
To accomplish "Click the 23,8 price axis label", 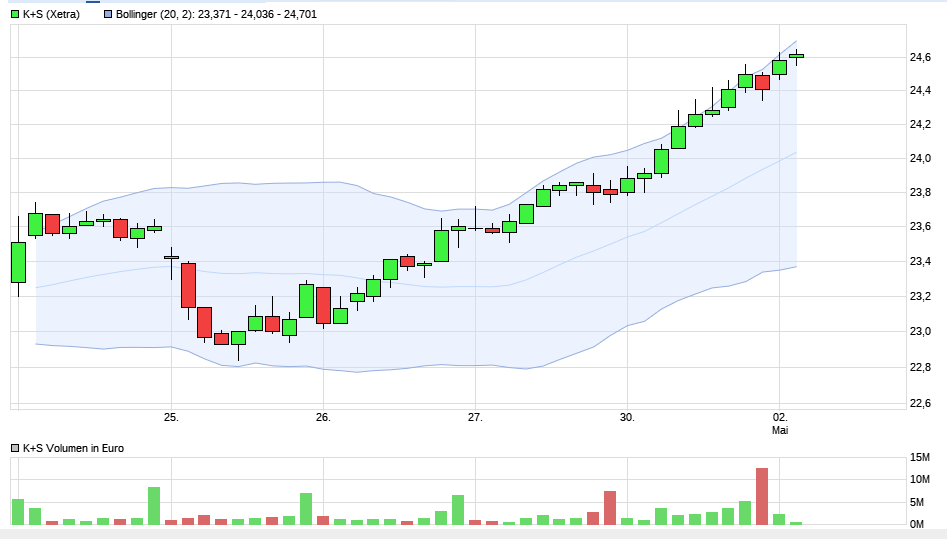I will (x=920, y=193).
